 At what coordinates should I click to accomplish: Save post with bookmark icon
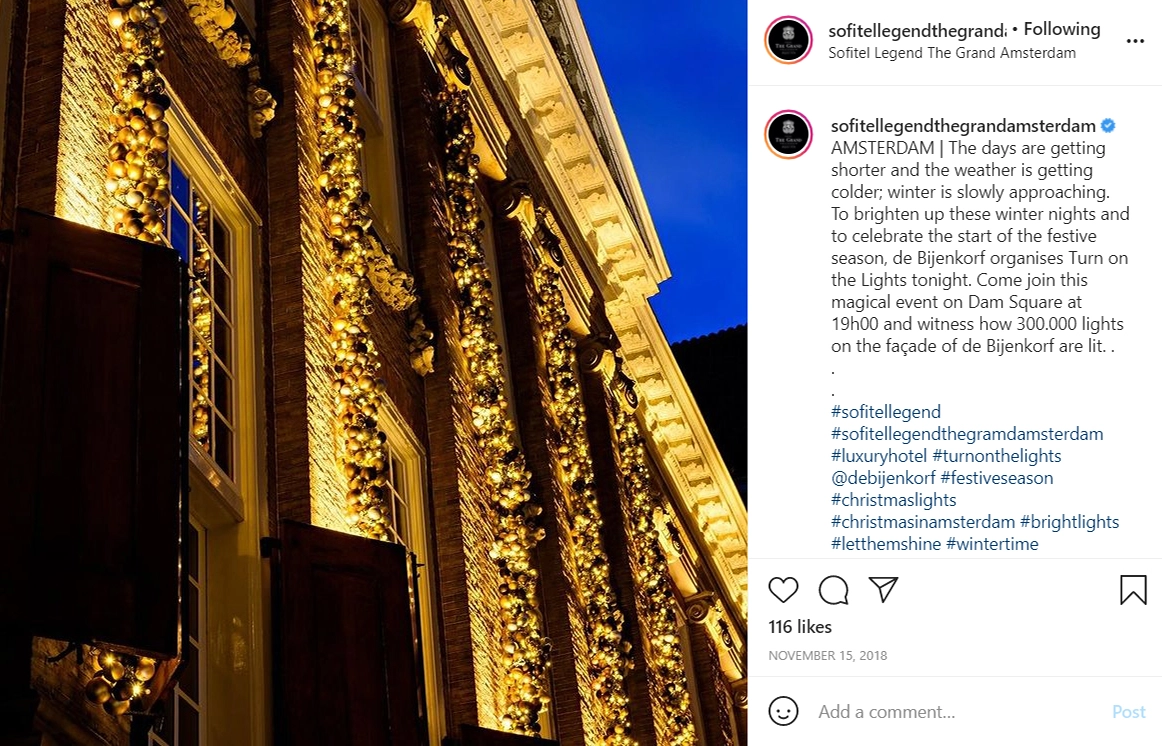[1133, 590]
